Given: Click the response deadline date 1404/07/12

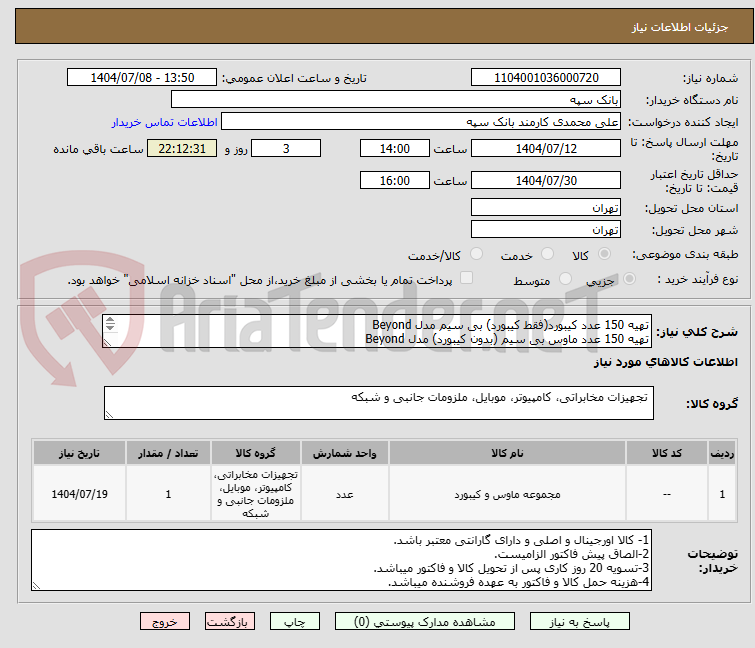Looking at the screenshot, I should click(546, 148).
